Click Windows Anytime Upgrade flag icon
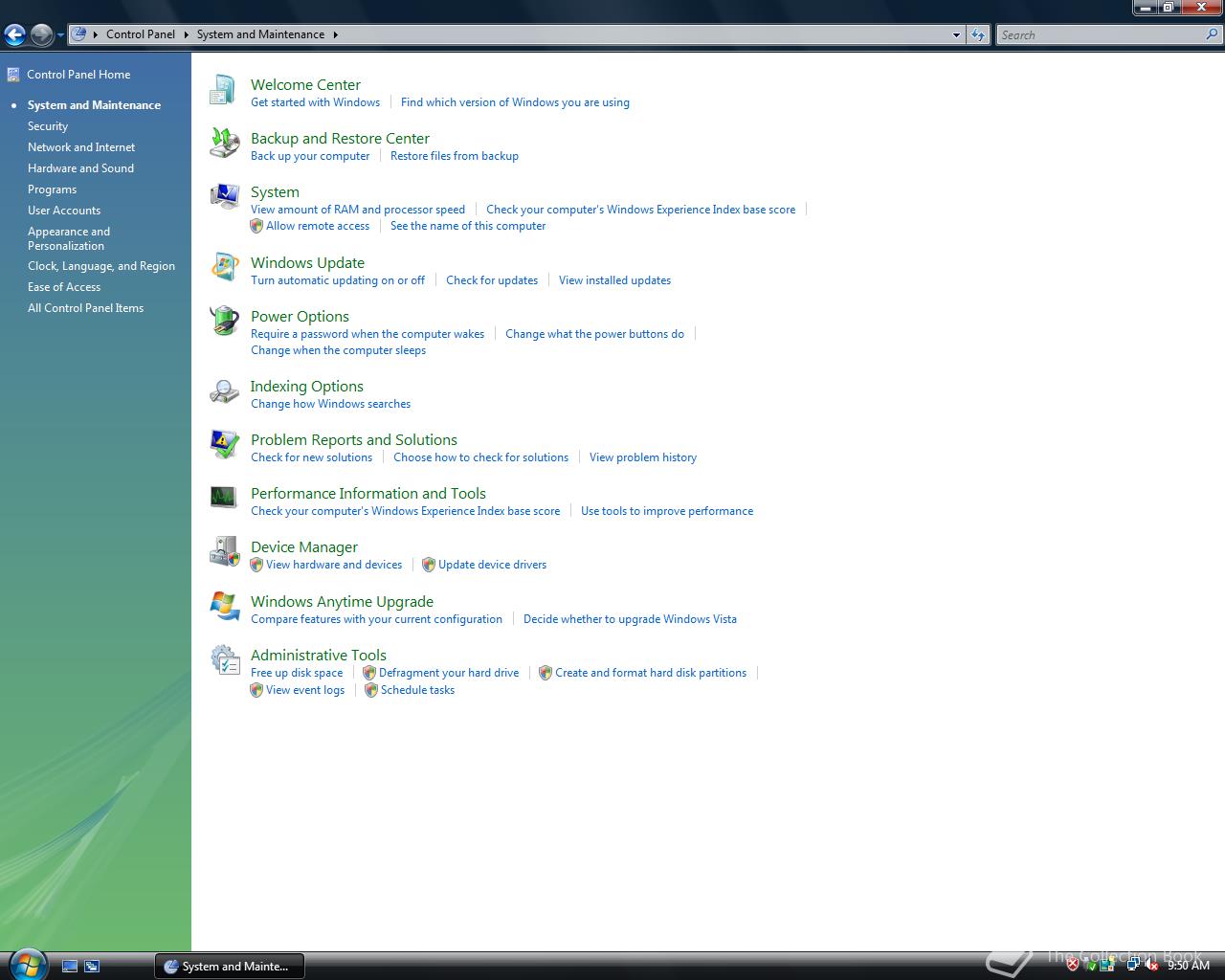 click(x=223, y=607)
